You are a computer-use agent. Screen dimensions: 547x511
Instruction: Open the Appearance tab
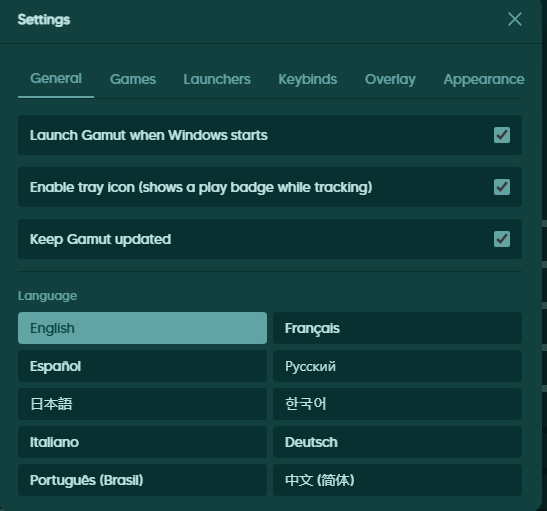point(484,79)
